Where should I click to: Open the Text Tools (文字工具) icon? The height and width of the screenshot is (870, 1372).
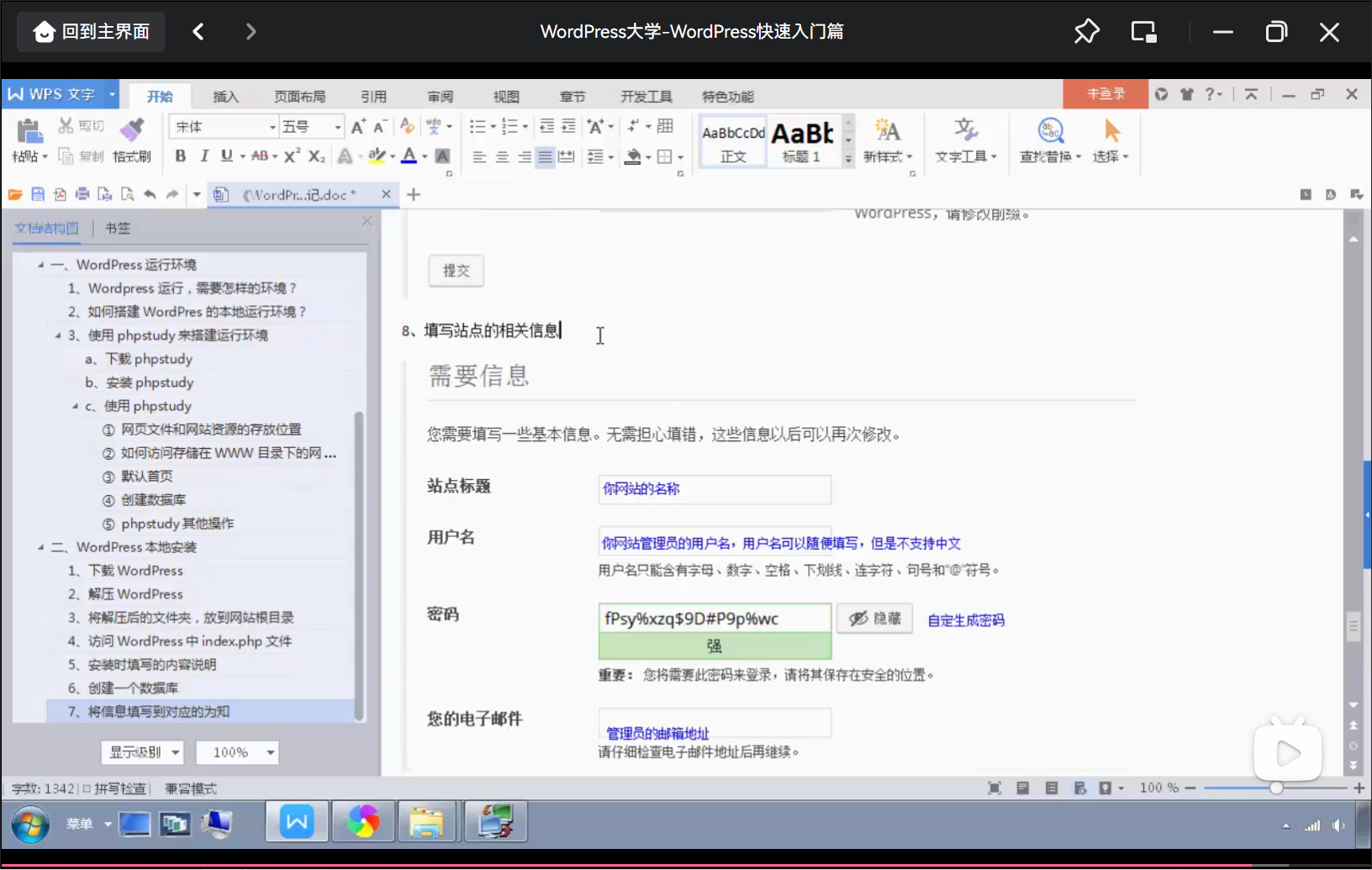(x=965, y=129)
